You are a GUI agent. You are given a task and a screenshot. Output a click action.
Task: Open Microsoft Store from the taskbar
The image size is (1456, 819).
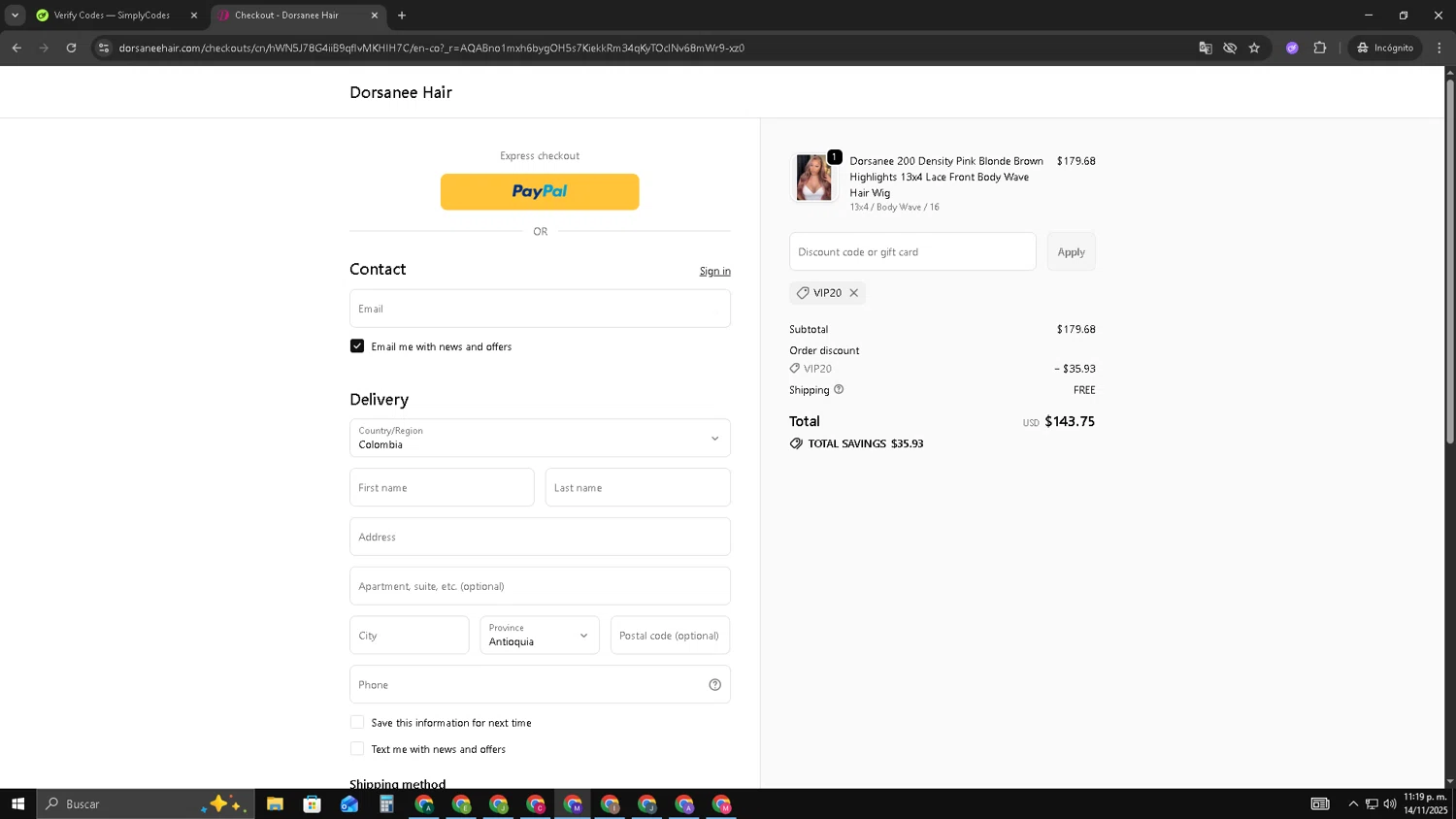[x=312, y=803]
